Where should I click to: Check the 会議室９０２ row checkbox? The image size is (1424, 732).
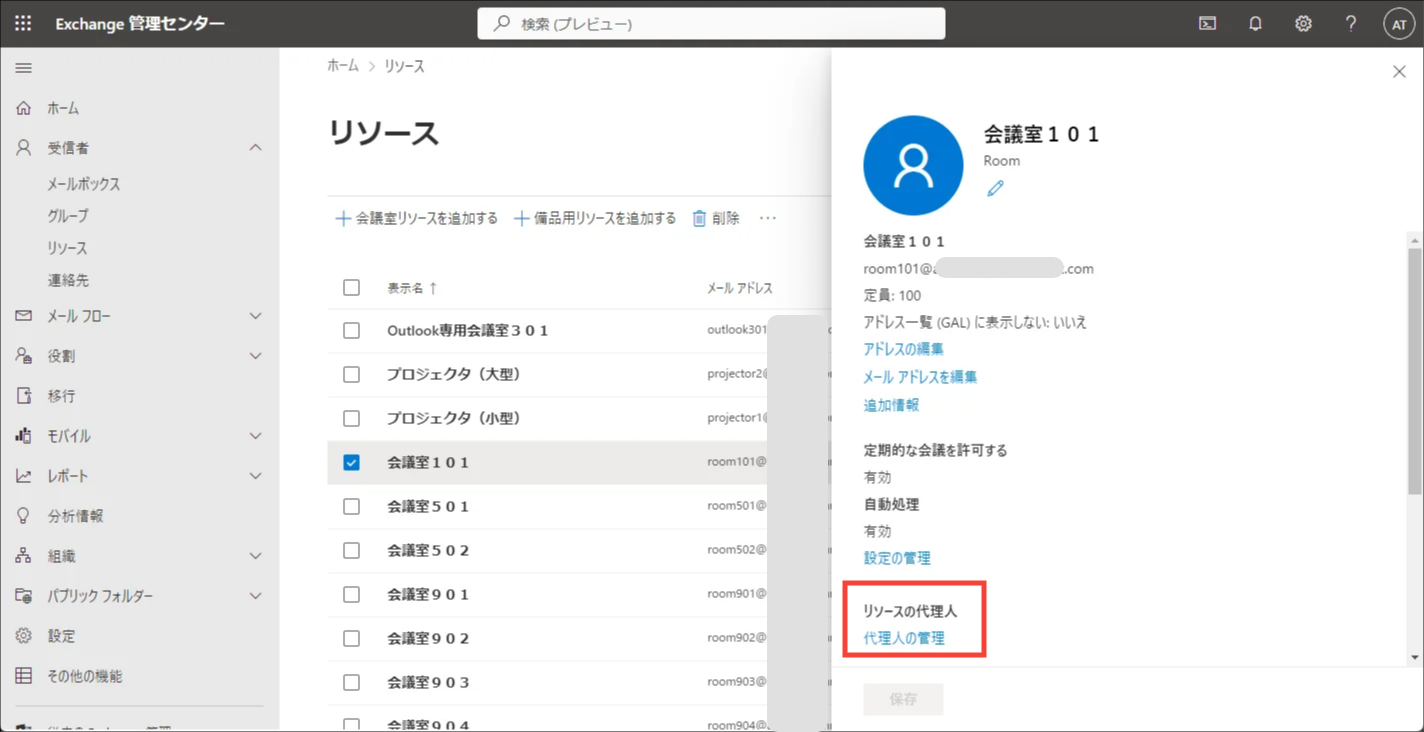[351, 638]
